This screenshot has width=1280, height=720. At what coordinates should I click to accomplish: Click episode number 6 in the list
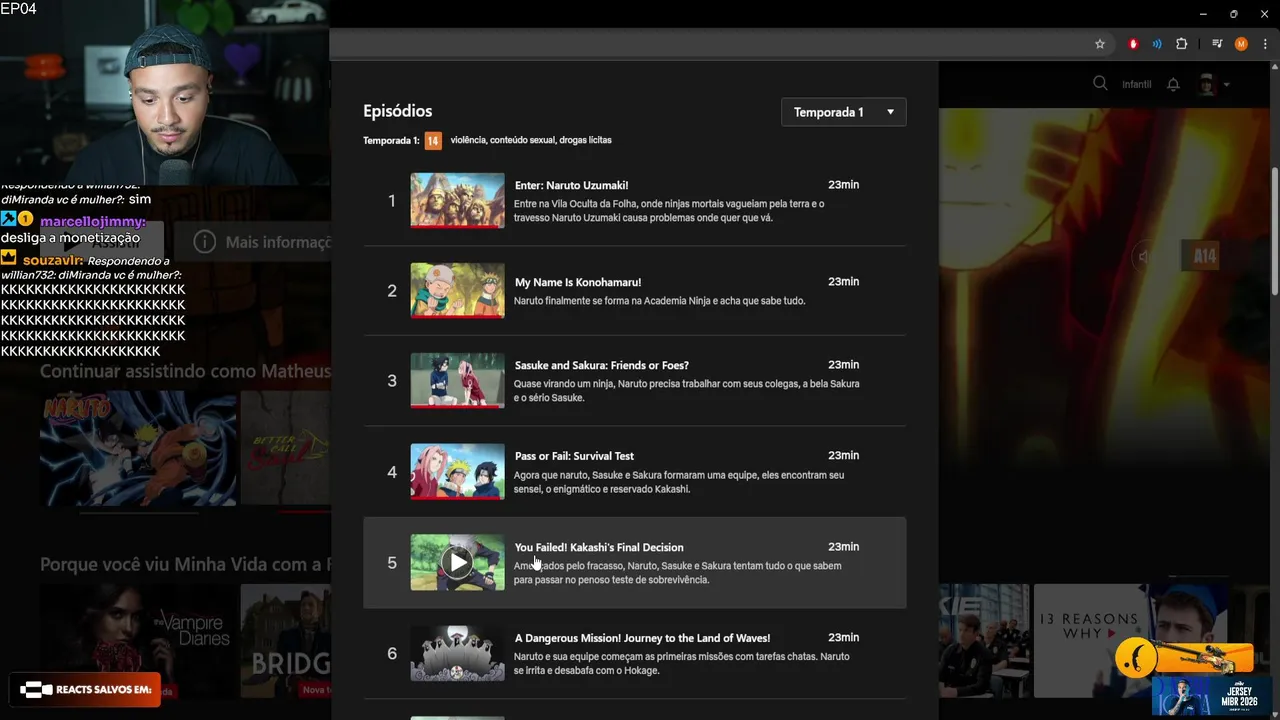(392, 654)
